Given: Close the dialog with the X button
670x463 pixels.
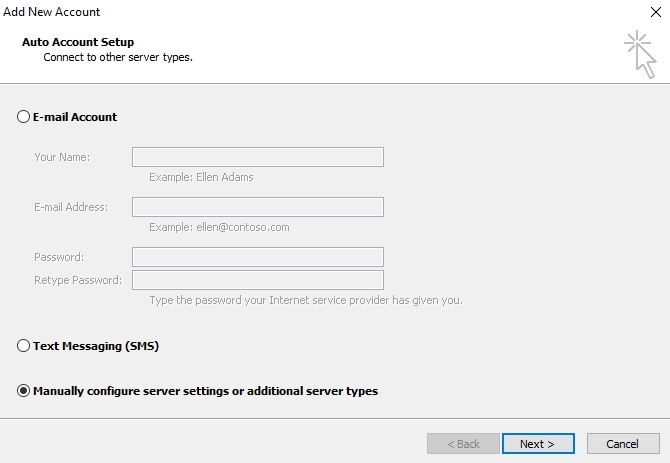Looking at the screenshot, I should point(653,12).
